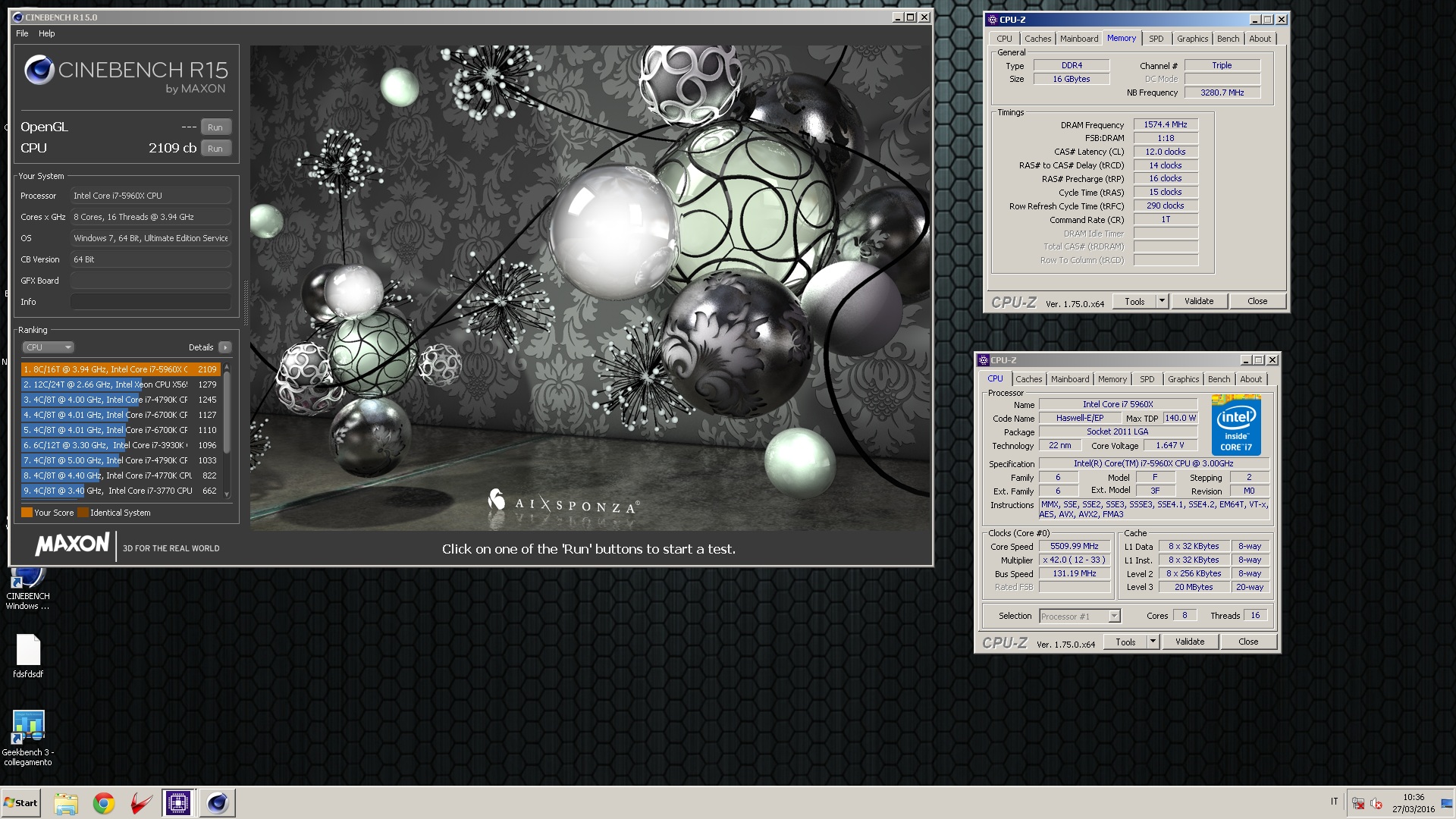Image resolution: width=1456 pixels, height=819 pixels.
Task: Switch to Cinebench taskbar button
Action: point(218,803)
